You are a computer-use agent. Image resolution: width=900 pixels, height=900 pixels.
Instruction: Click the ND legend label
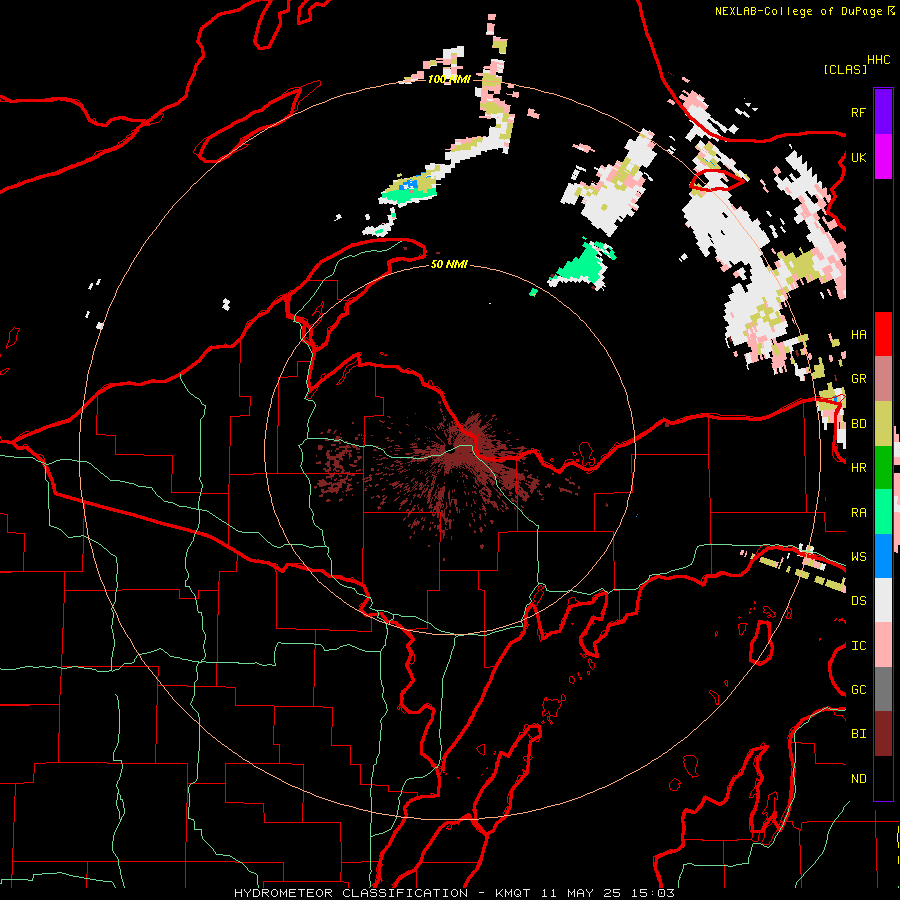pos(858,779)
